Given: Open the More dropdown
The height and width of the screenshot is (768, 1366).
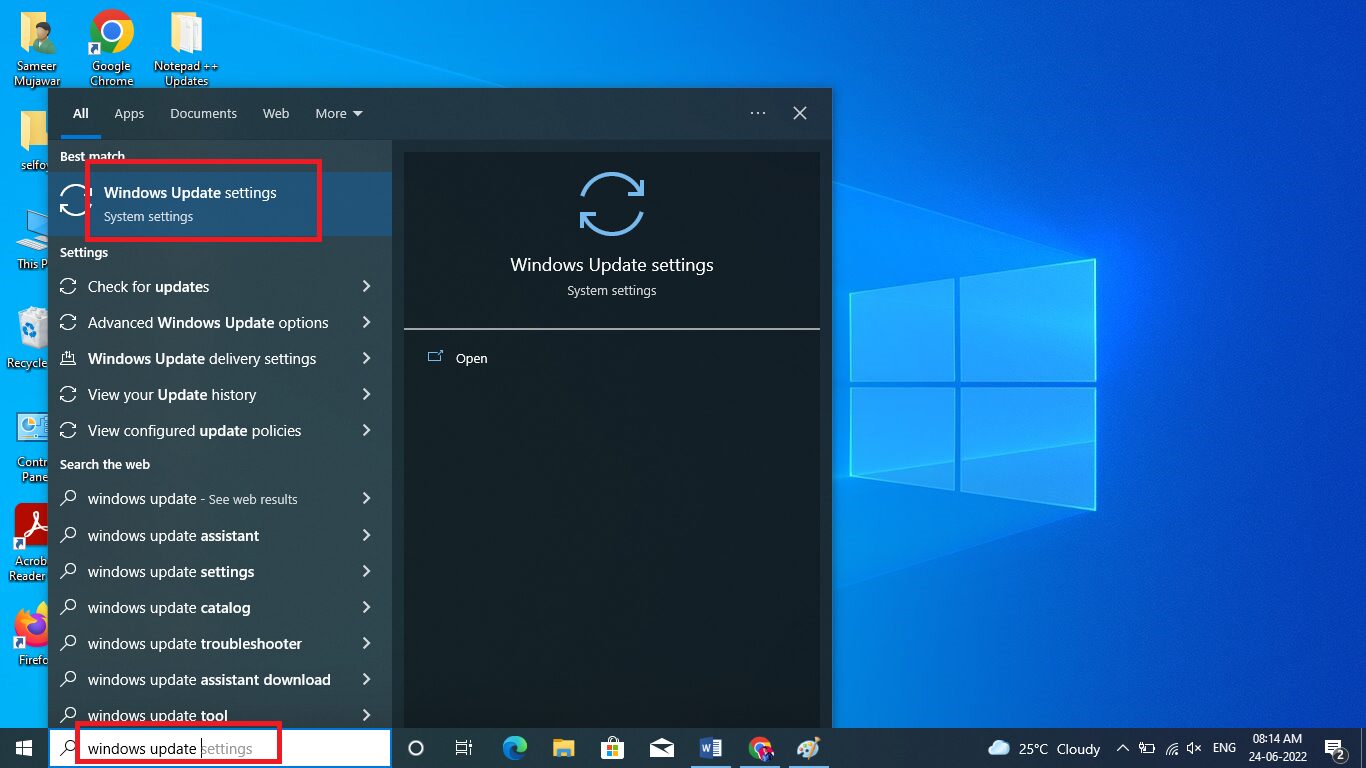Looking at the screenshot, I should pos(339,113).
